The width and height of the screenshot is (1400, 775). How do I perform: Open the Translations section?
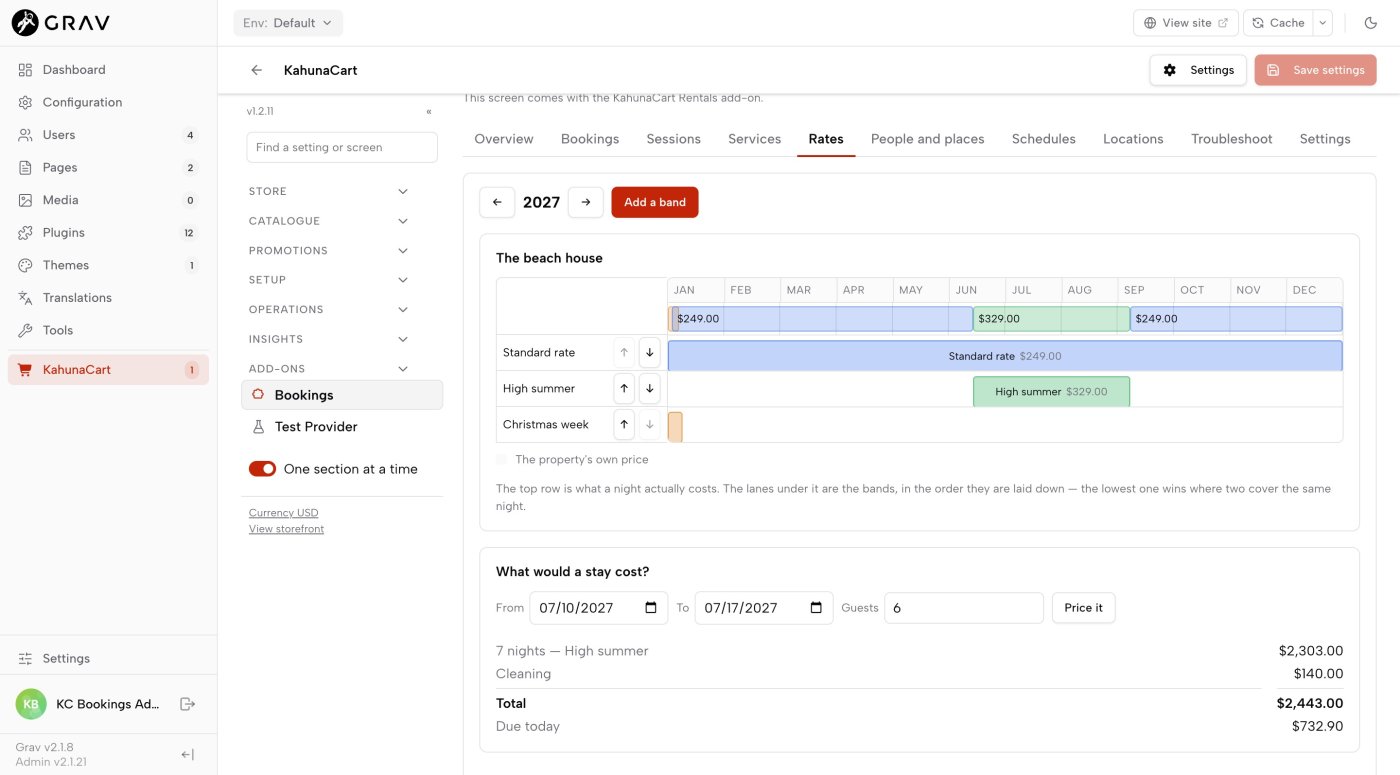point(108,297)
